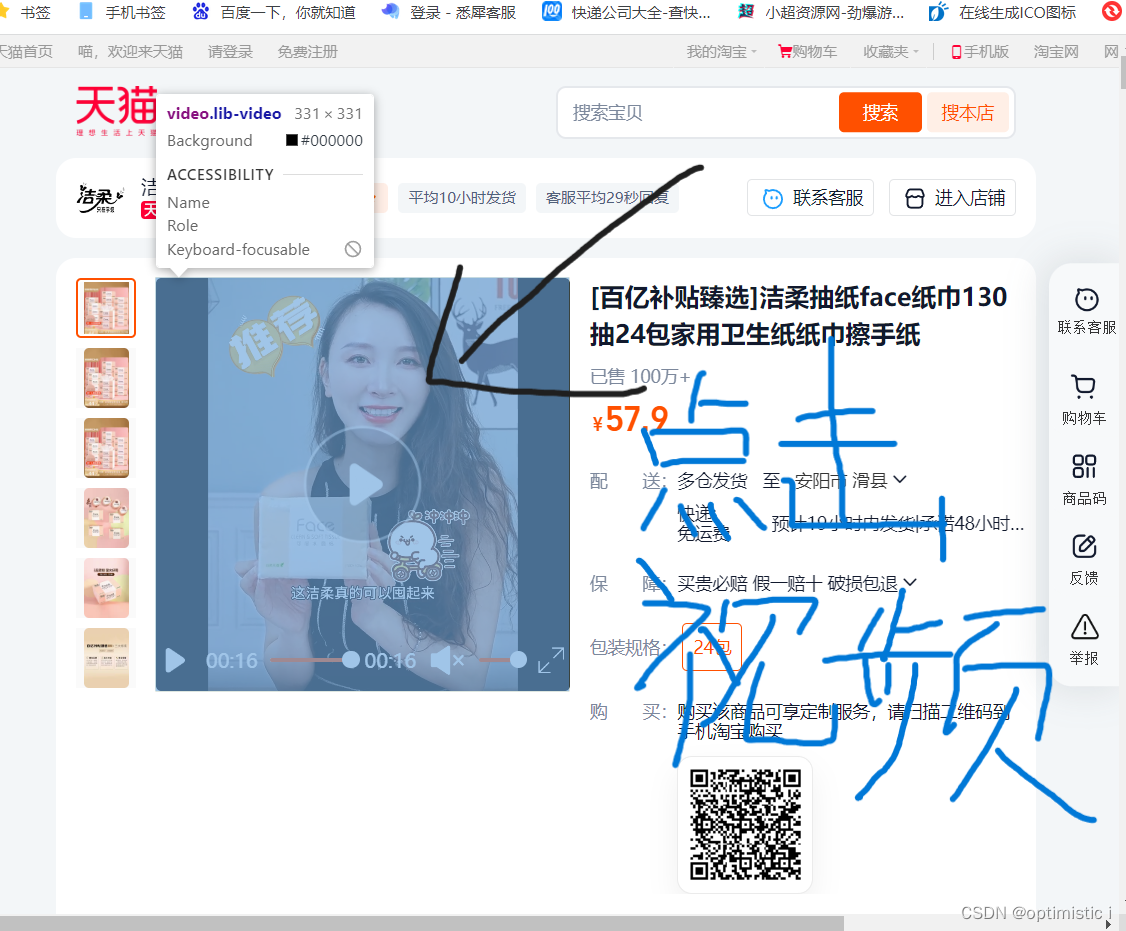This screenshot has width=1126, height=931.
Task: Click the 免费注册 link
Action: 307,52
